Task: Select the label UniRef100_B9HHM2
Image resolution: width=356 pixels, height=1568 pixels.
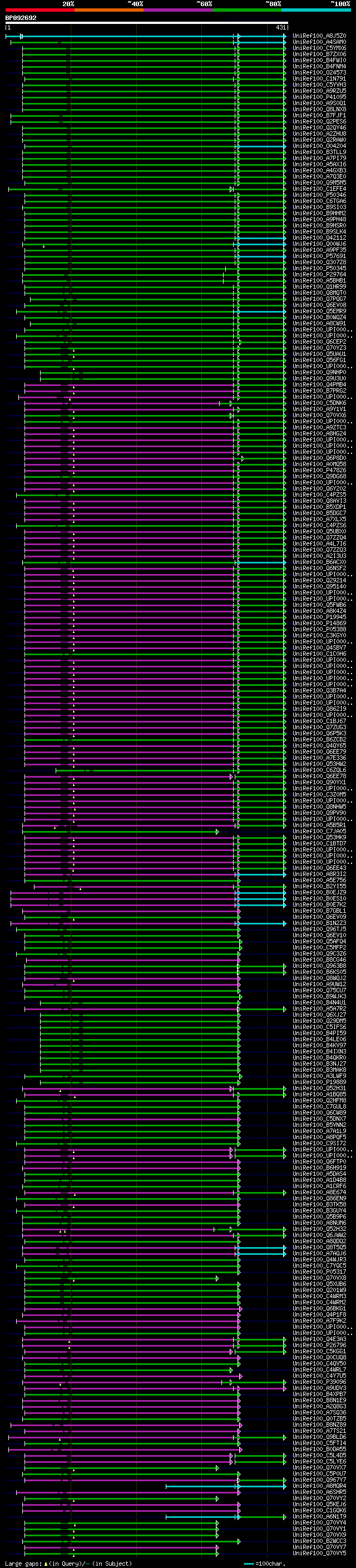Action: [x=319, y=213]
